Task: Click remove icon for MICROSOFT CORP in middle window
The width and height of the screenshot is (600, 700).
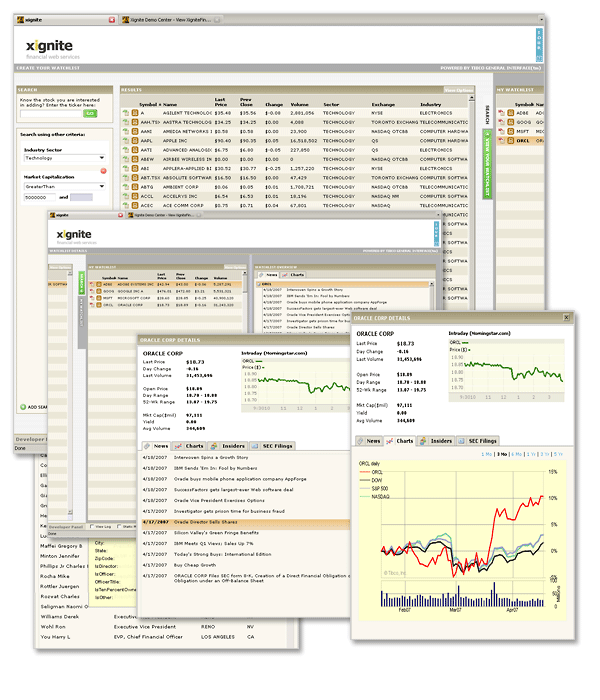Action: click(92, 298)
